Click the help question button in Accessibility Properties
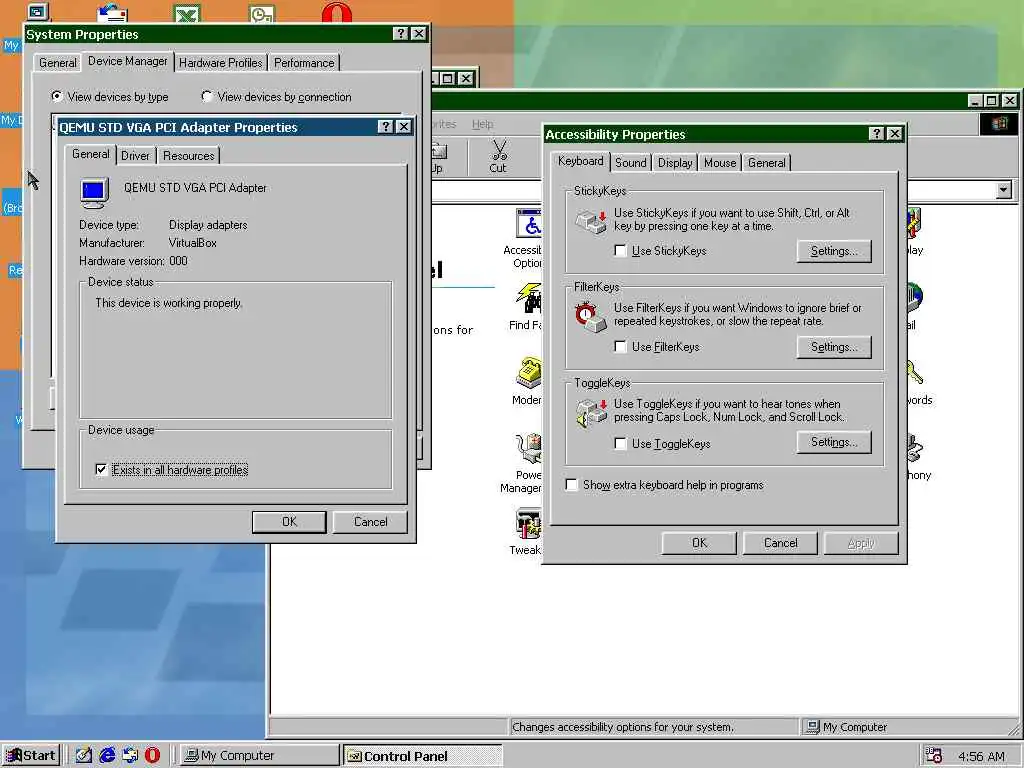1024x768 pixels. (x=876, y=134)
